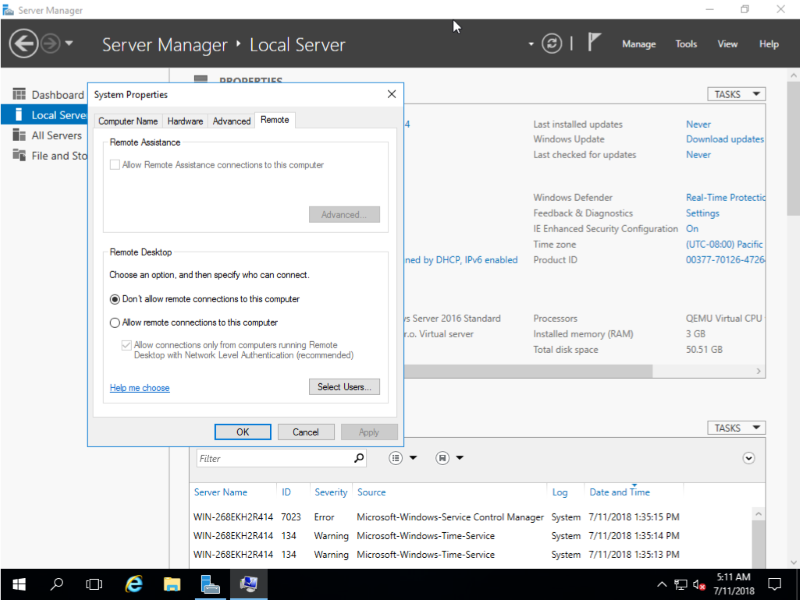
Task: Expand the Events panel circular chevron
Action: click(x=748, y=458)
